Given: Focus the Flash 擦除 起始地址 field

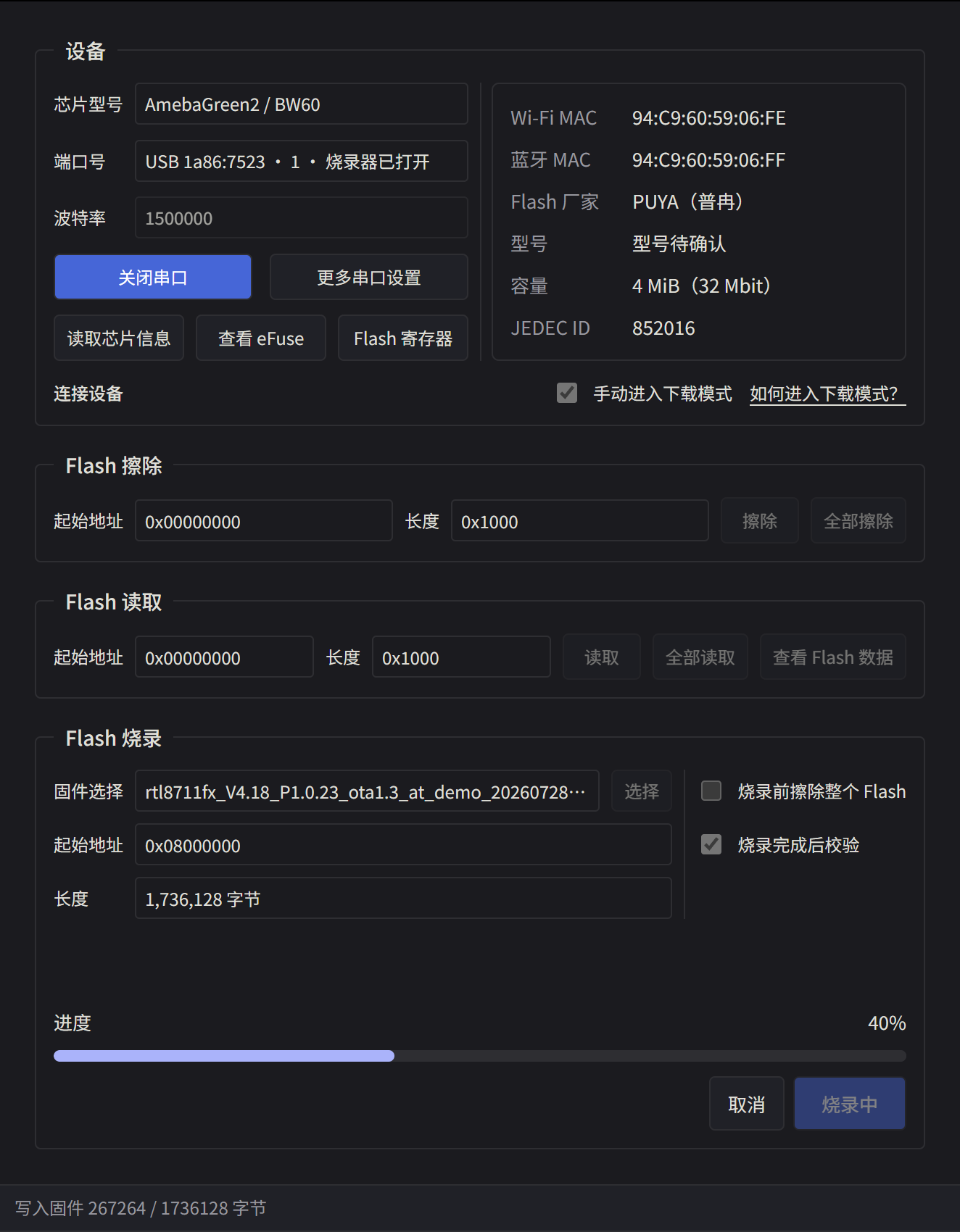Looking at the screenshot, I should tap(264, 520).
